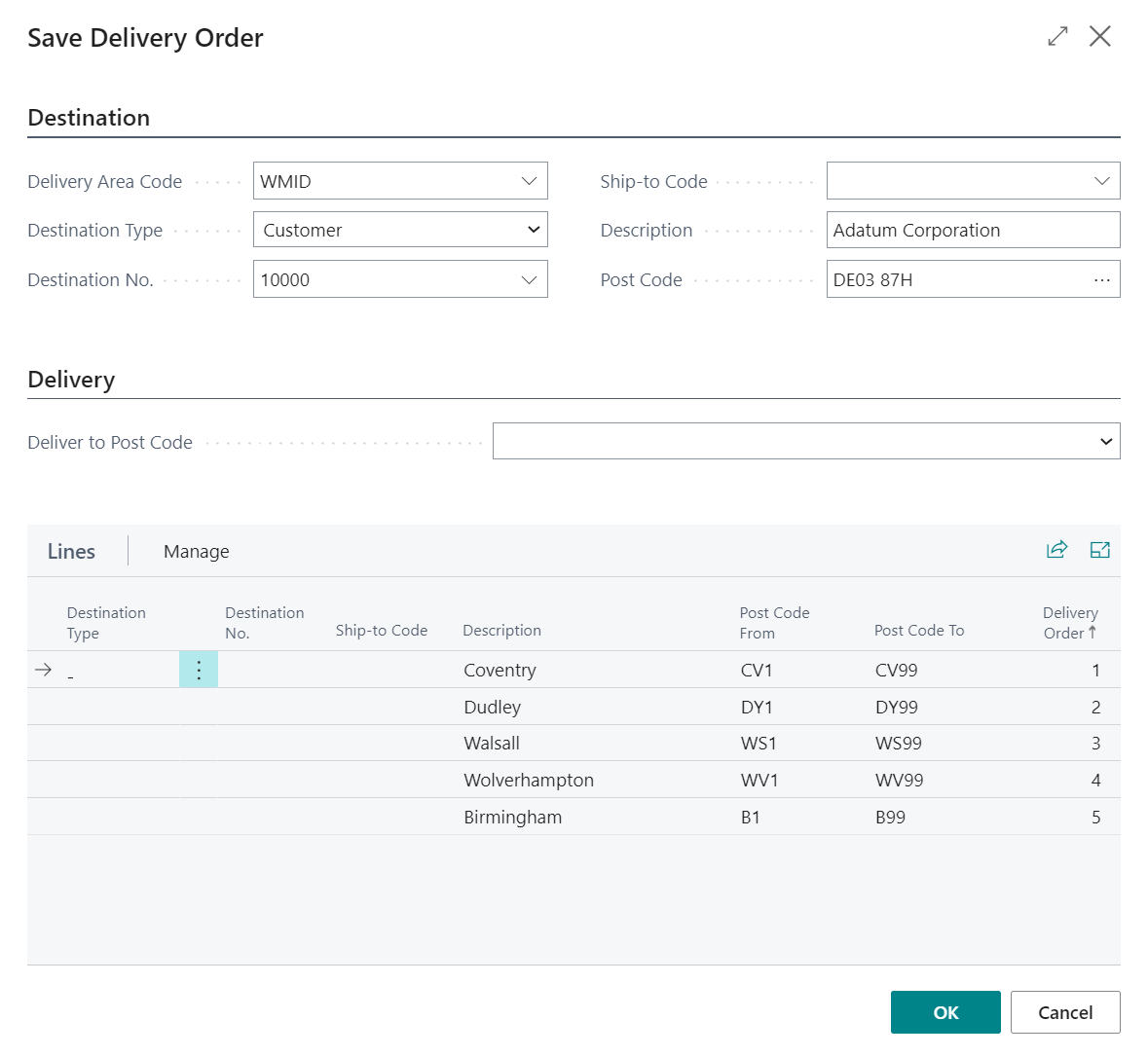This screenshot has height=1057, width=1148.
Task: Click the Description field with Adatum Corporation
Action: coord(972,231)
